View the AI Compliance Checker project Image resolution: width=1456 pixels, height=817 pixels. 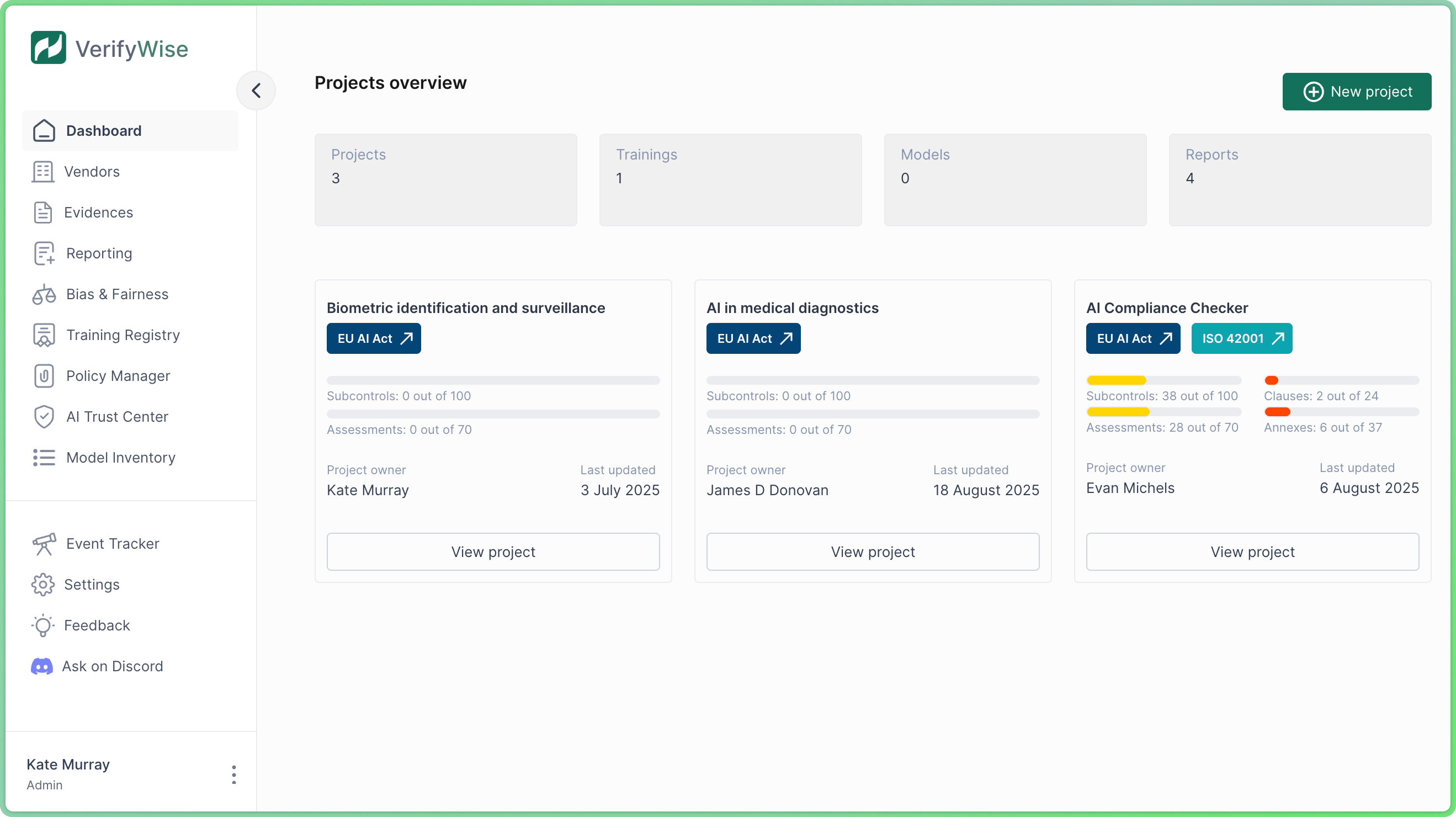click(1252, 551)
